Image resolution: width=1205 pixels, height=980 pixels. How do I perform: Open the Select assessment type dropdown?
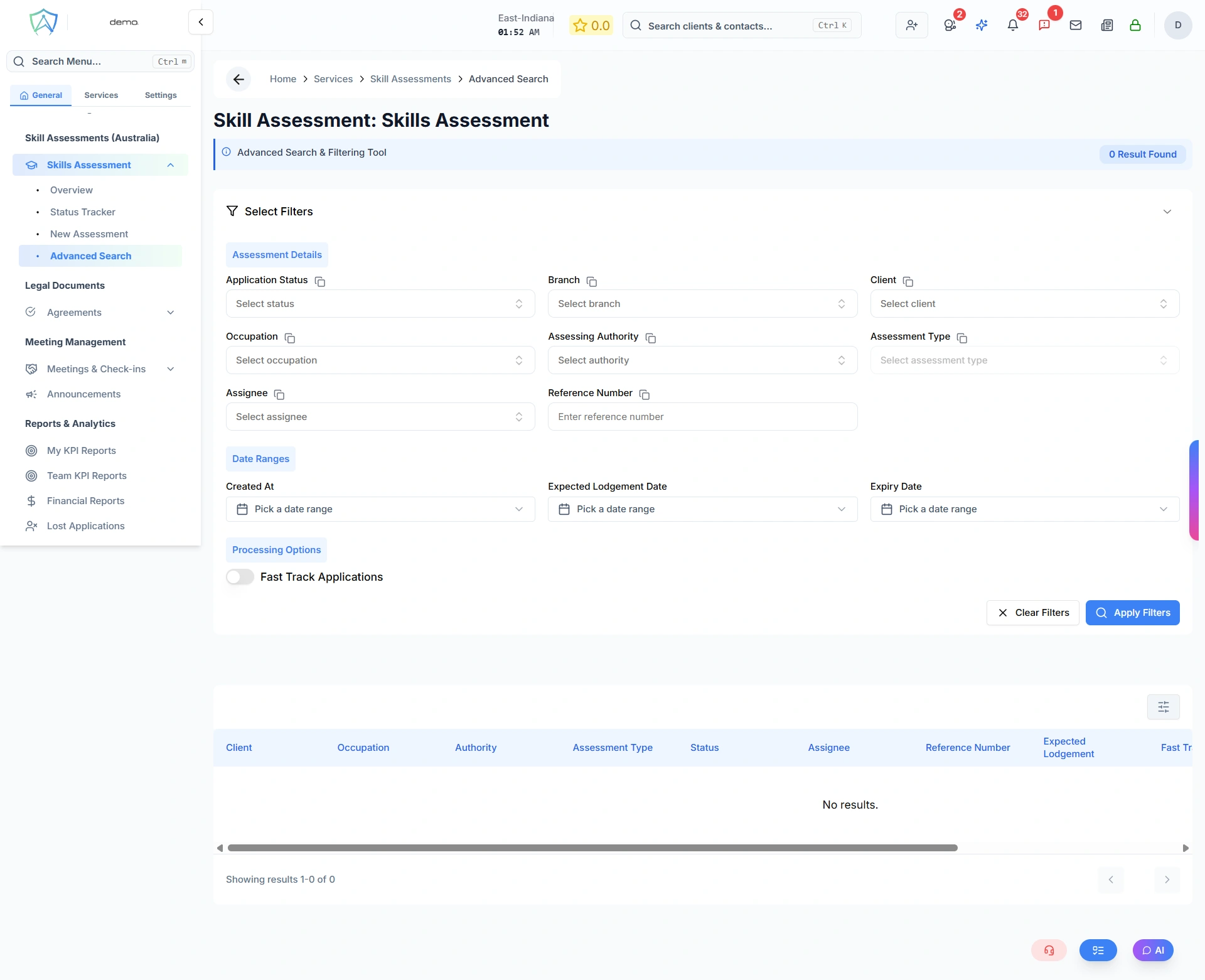pos(1023,360)
